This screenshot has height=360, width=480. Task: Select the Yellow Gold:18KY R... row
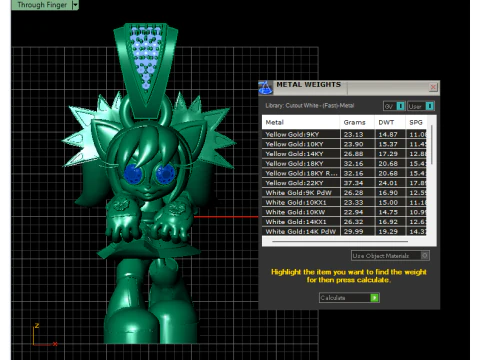(x=344, y=173)
